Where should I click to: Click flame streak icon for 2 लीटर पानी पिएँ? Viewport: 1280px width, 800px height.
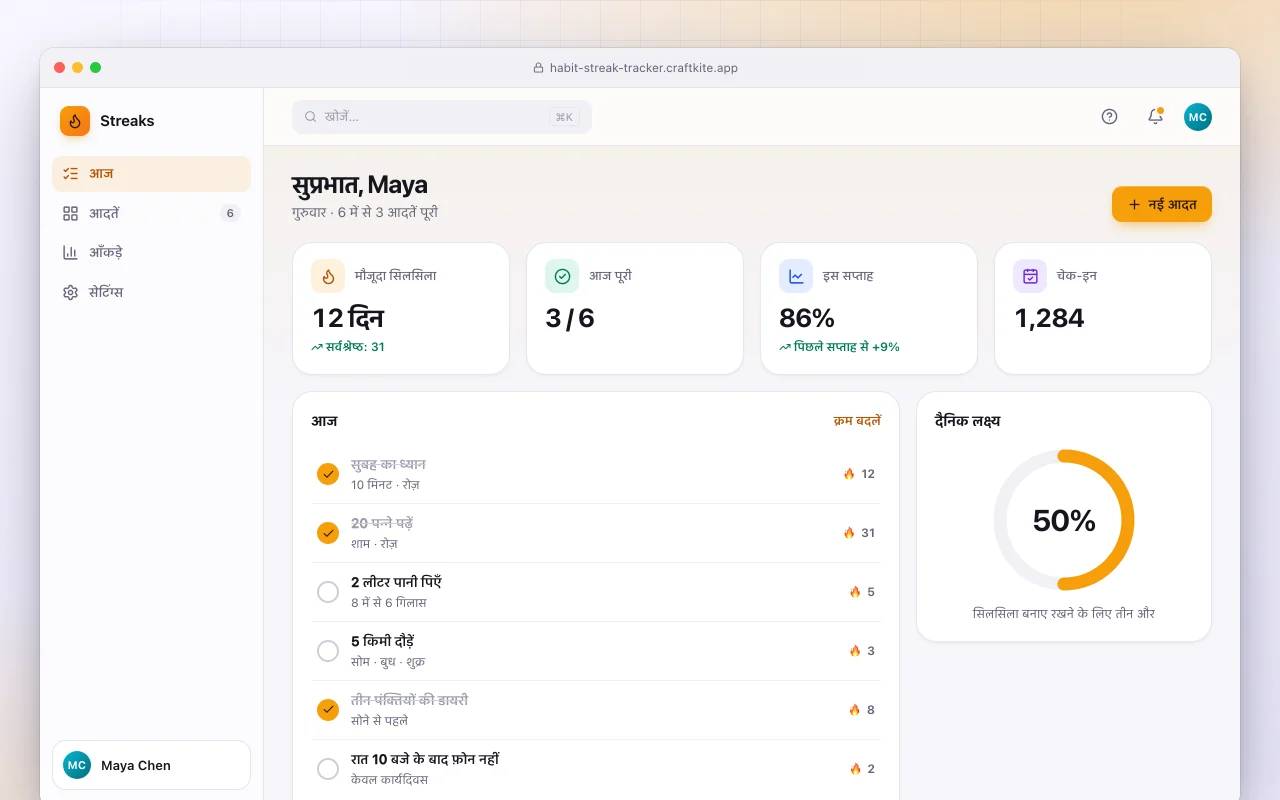click(855, 592)
